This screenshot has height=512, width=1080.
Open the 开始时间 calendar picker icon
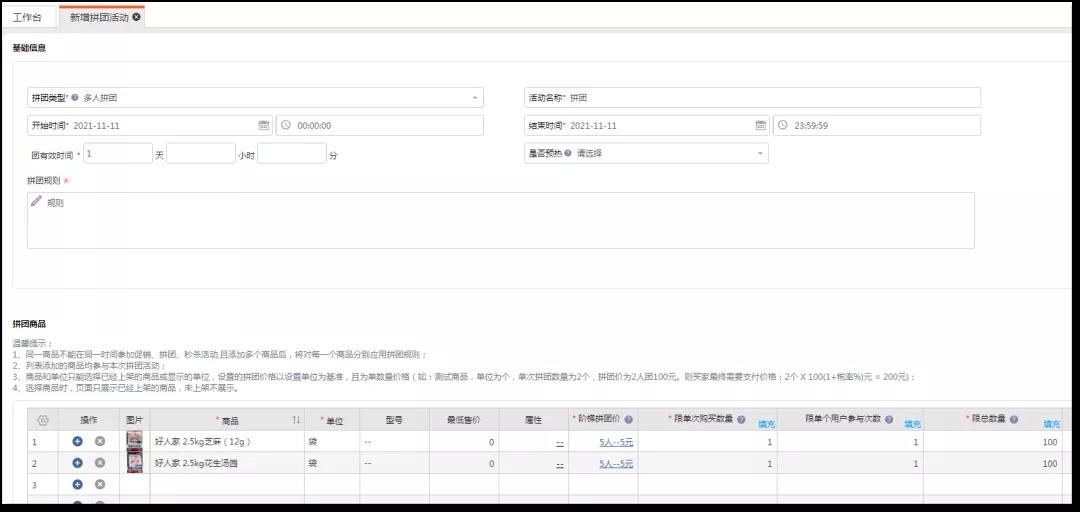pos(264,126)
